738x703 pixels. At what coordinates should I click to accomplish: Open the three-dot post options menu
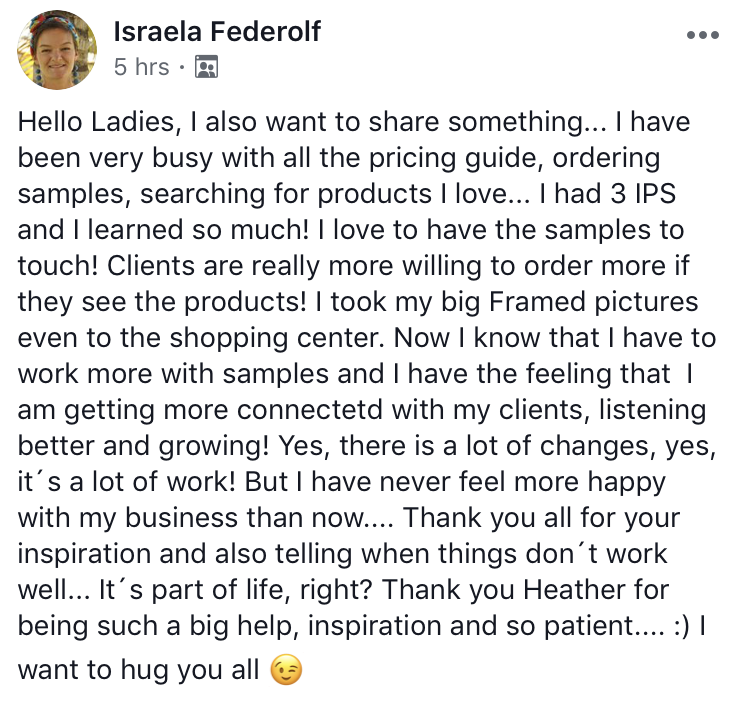(702, 34)
